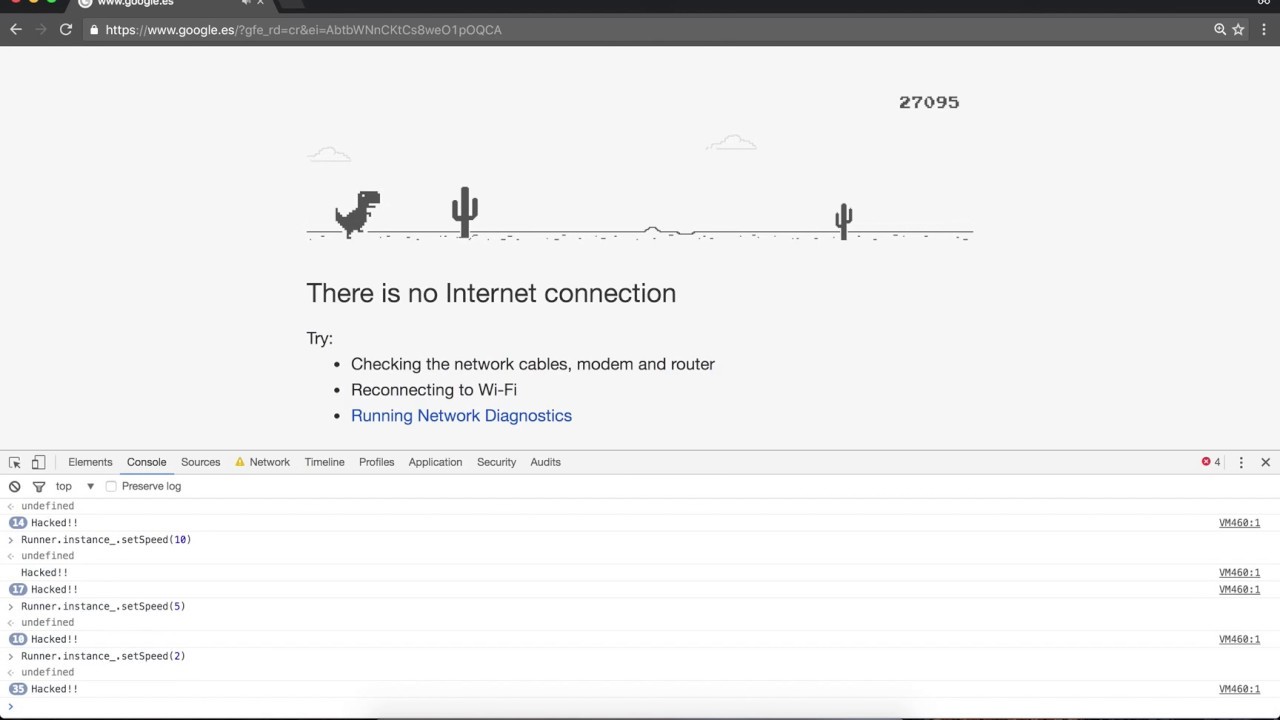The width and height of the screenshot is (1280, 720).
Task: Switch to the Application tab
Action: coord(435,462)
